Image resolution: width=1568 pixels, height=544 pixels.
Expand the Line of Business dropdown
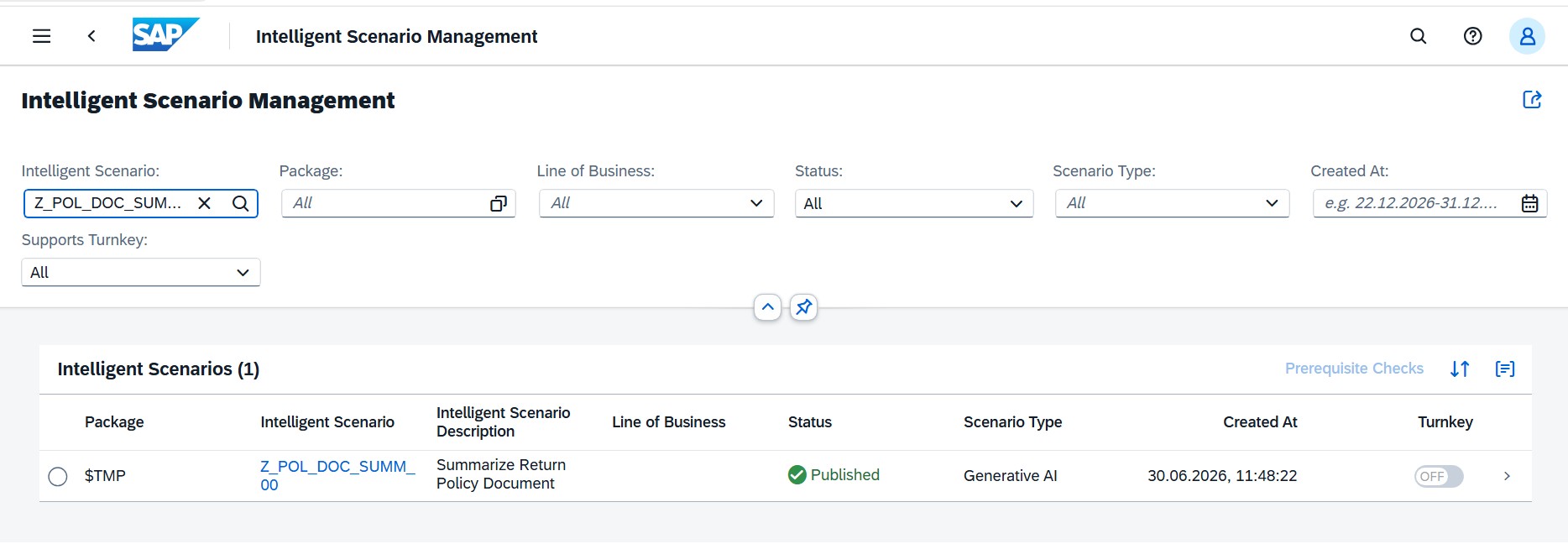[x=756, y=203]
